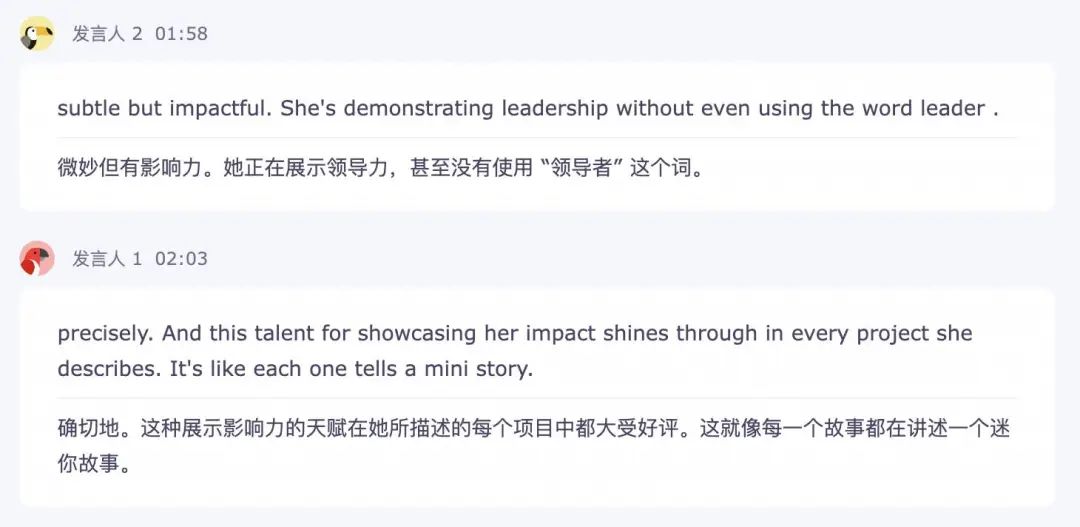Select the 发言人 1 speaker name
This screenshot has height=527, width=1080.
pos(107,259)
